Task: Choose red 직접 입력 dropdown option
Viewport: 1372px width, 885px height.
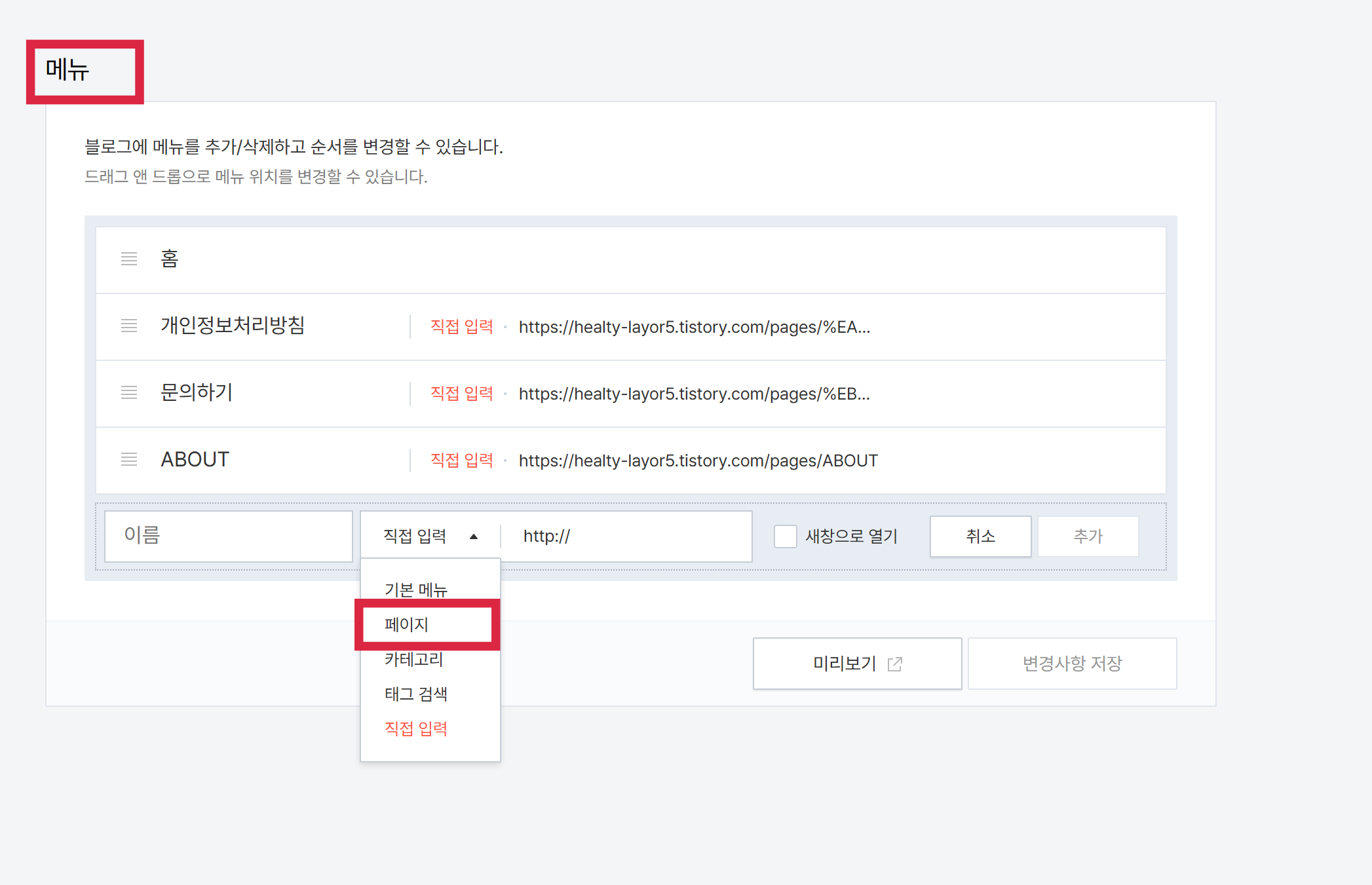Action: [x=416, y=728]
